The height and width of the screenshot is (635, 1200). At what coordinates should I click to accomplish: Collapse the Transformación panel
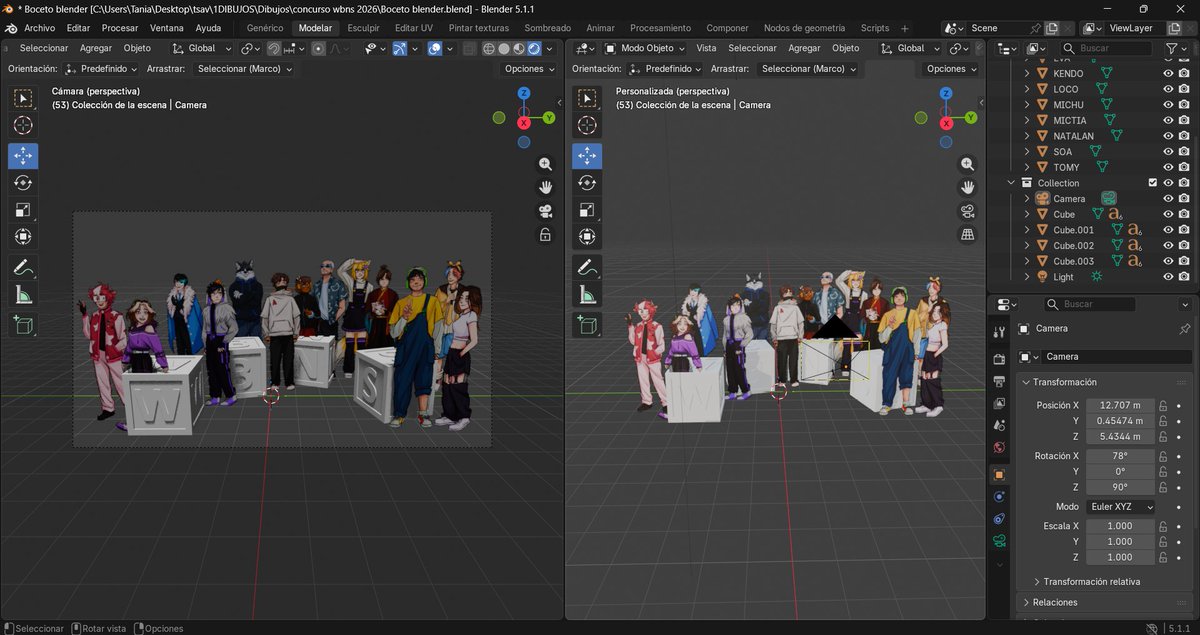tap(1025, 382)
